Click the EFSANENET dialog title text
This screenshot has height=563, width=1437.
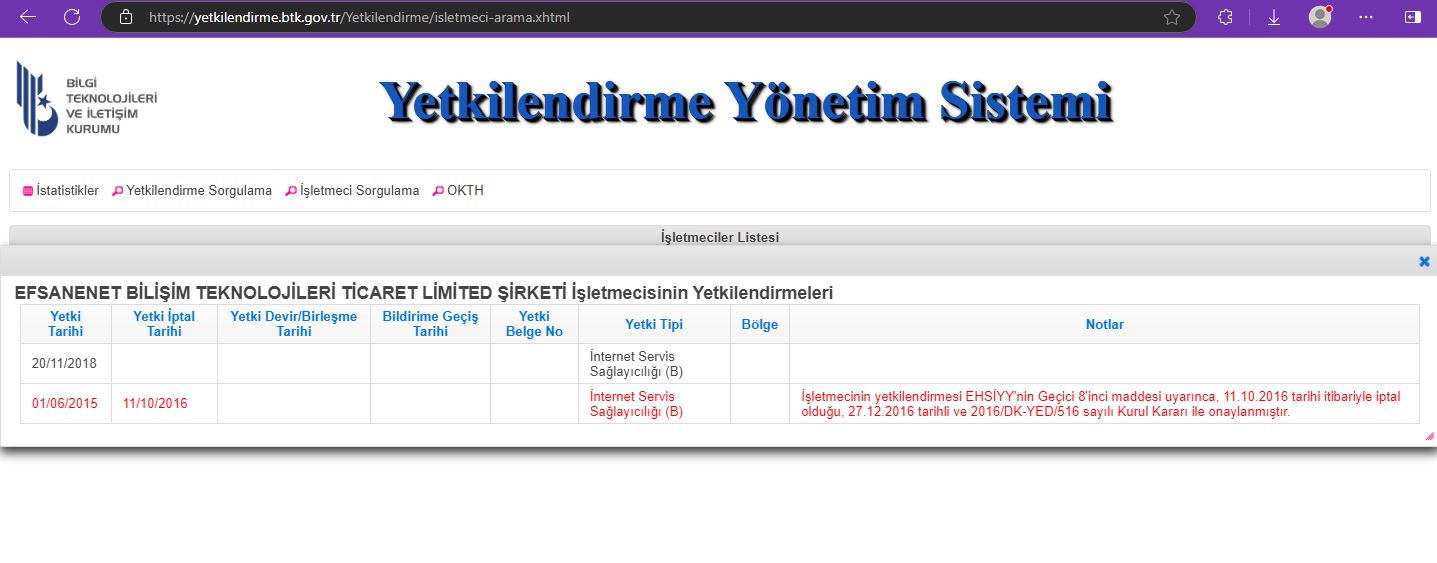424,293
